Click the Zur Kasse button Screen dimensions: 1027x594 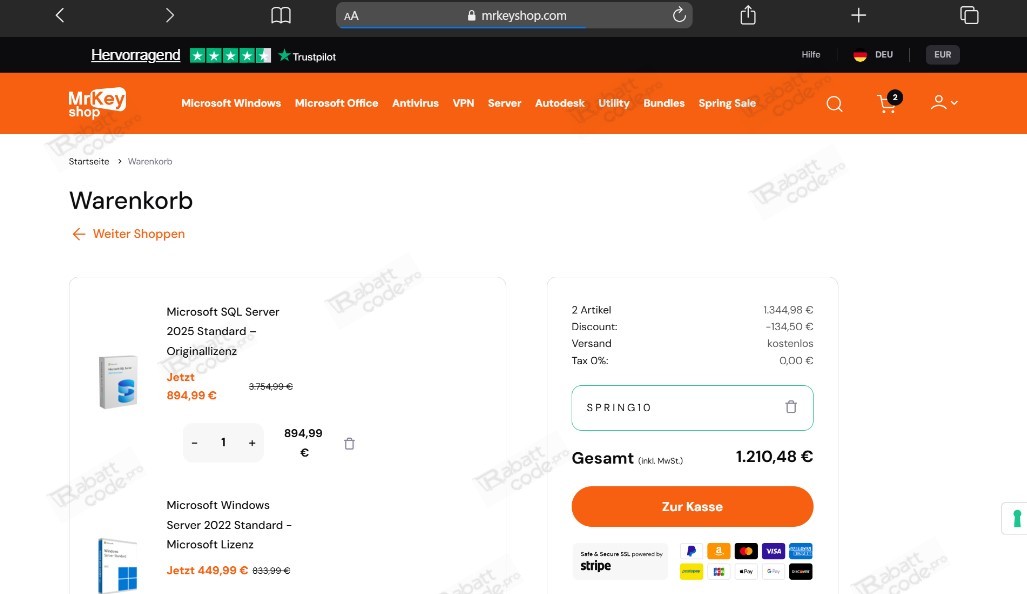[x=691, y=507]
